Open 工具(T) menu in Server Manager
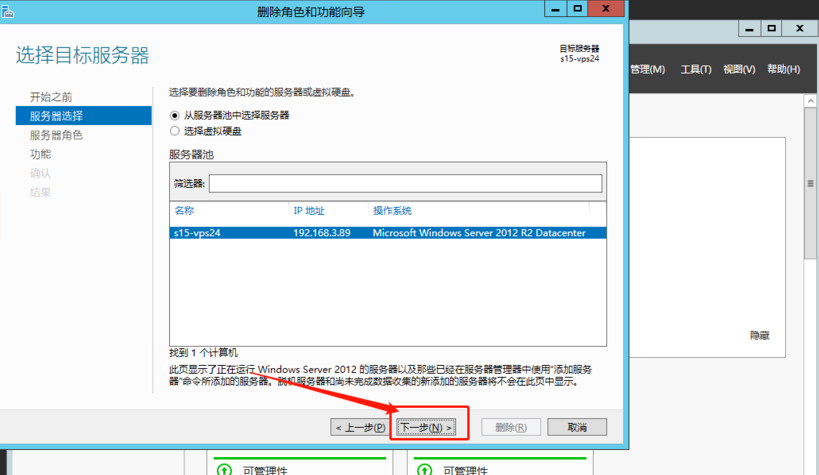The height and width of the screenshot is (475, 819). coord(696,69)
